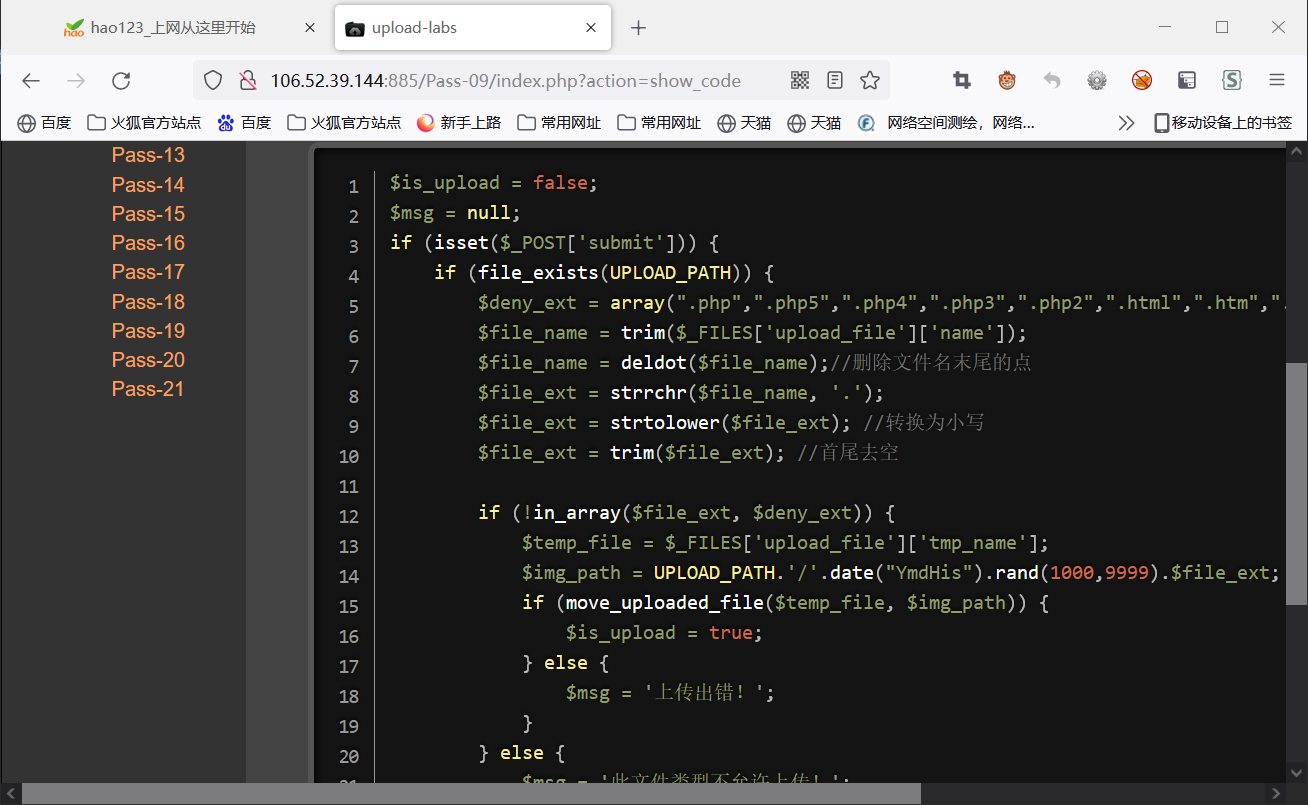The height and width of the screenshot is (805, 1308).
Task: Show more bookmarks with the double chevron
Action: [1127, 123]
